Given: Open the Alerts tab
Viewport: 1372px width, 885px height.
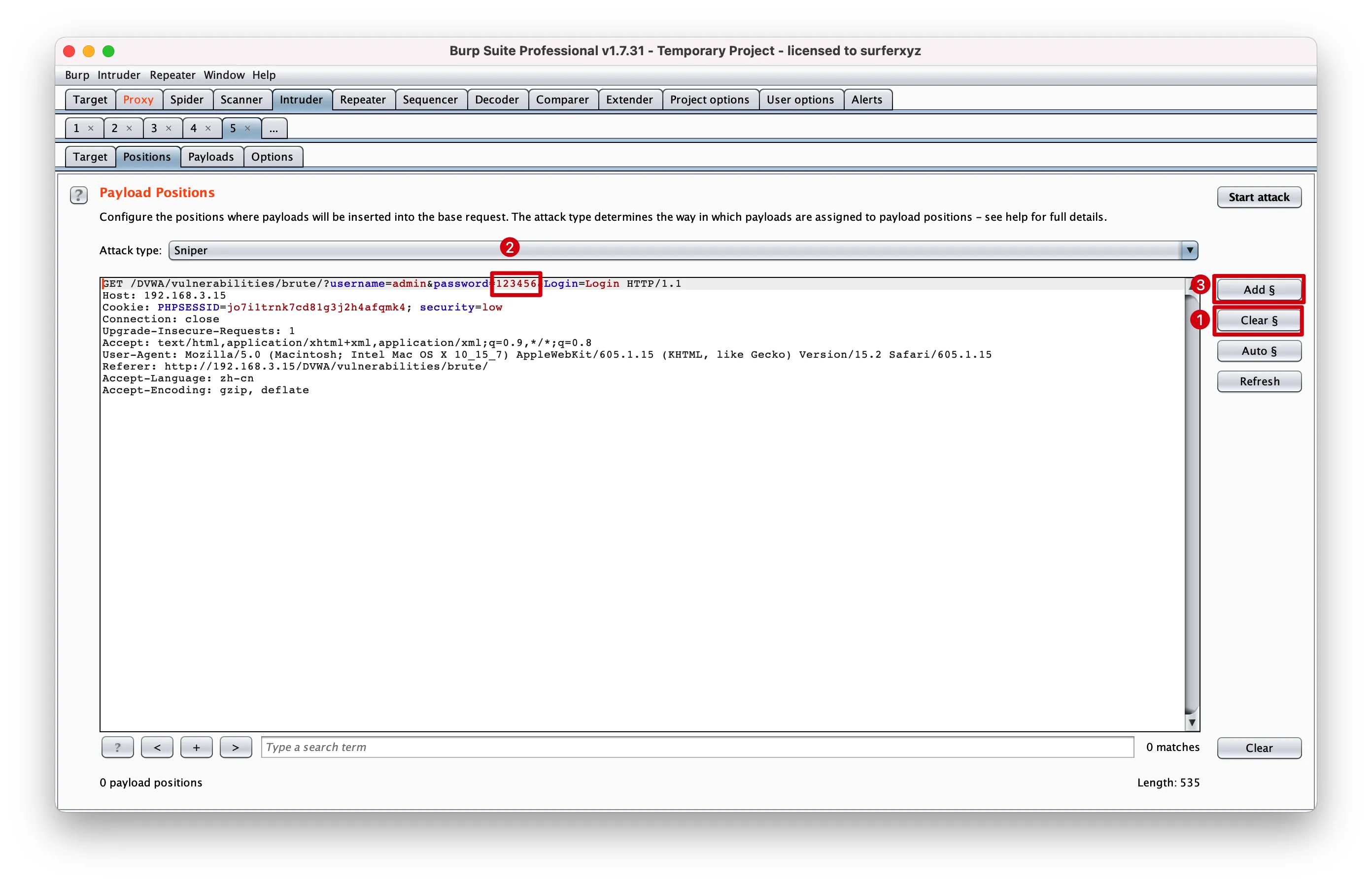Looking at the screenshot, I should 867,100.
